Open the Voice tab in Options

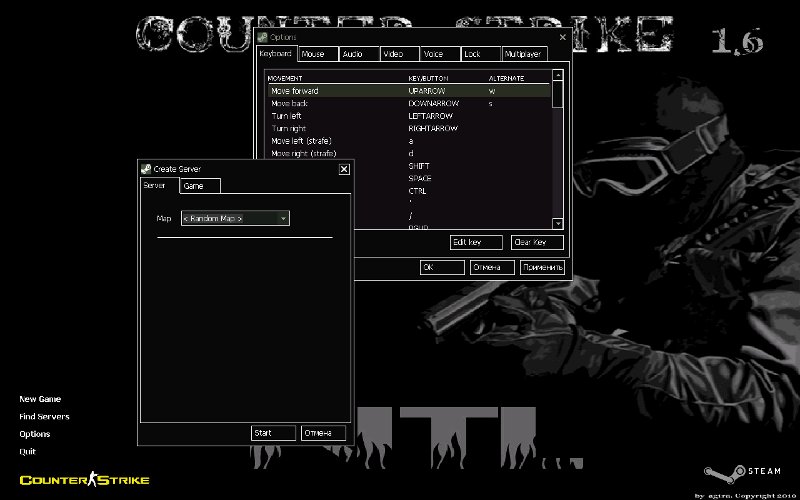(440, 54)
